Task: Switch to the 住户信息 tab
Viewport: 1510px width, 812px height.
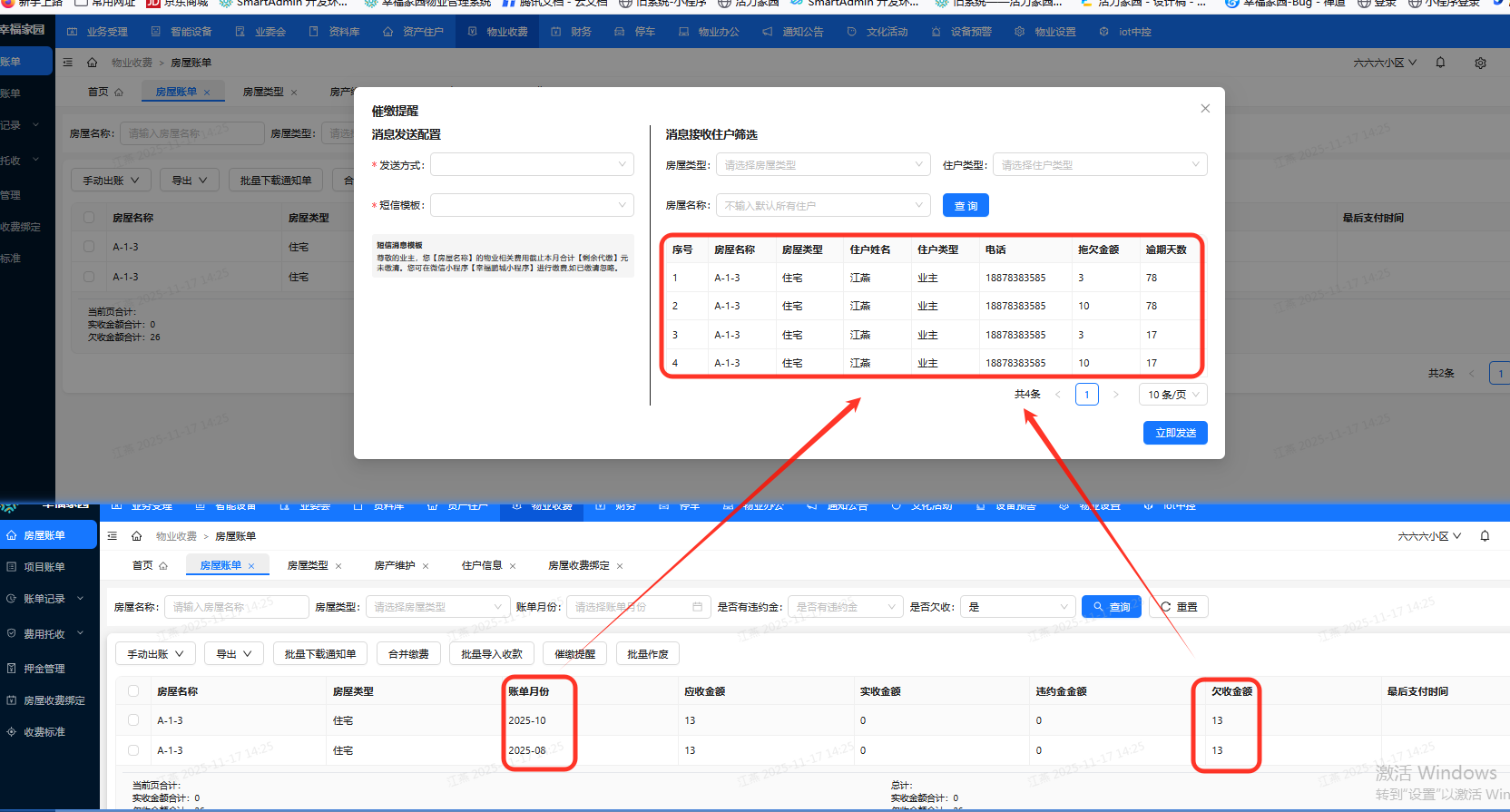Action: point(481,565)
